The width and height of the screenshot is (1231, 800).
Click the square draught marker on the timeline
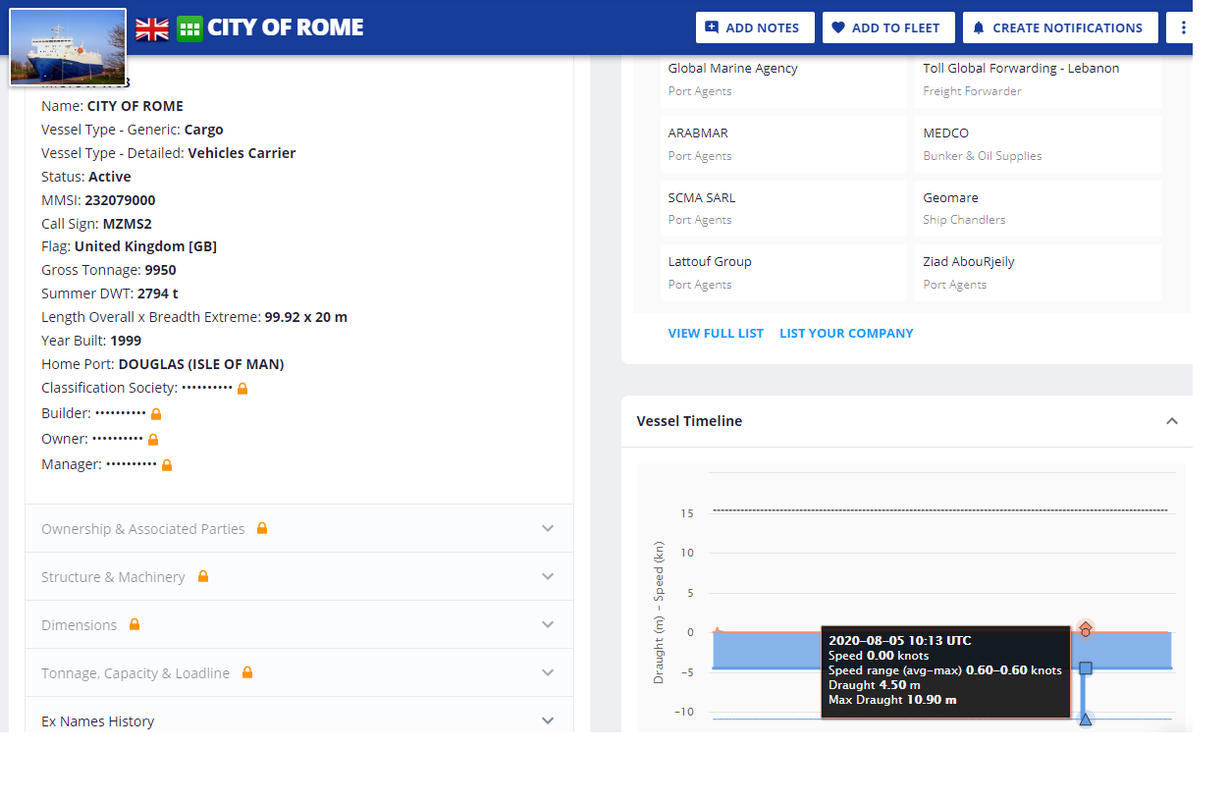(x=1086, y=668)
